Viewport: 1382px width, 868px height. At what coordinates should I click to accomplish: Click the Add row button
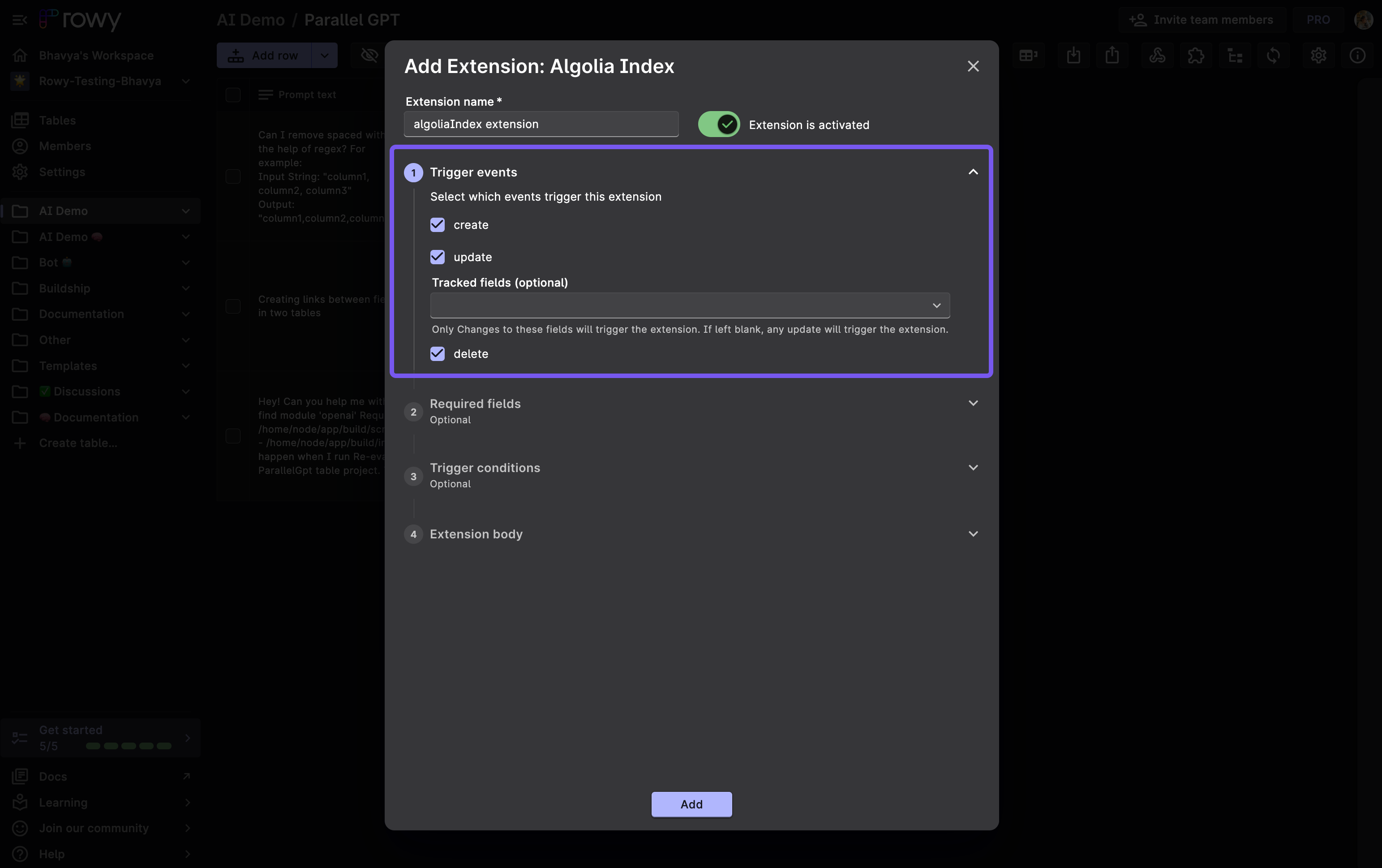click(263, 55)
